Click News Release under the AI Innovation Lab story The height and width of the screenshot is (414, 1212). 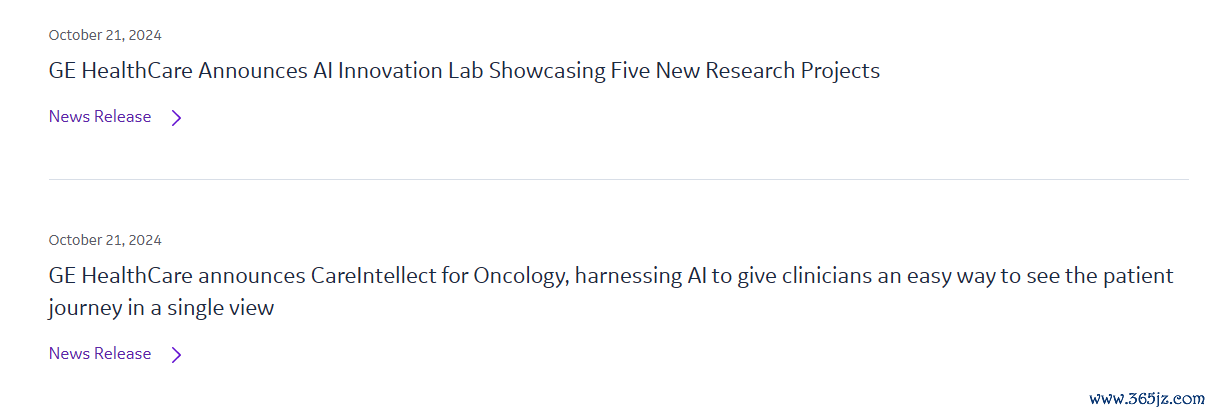(100, 117)
